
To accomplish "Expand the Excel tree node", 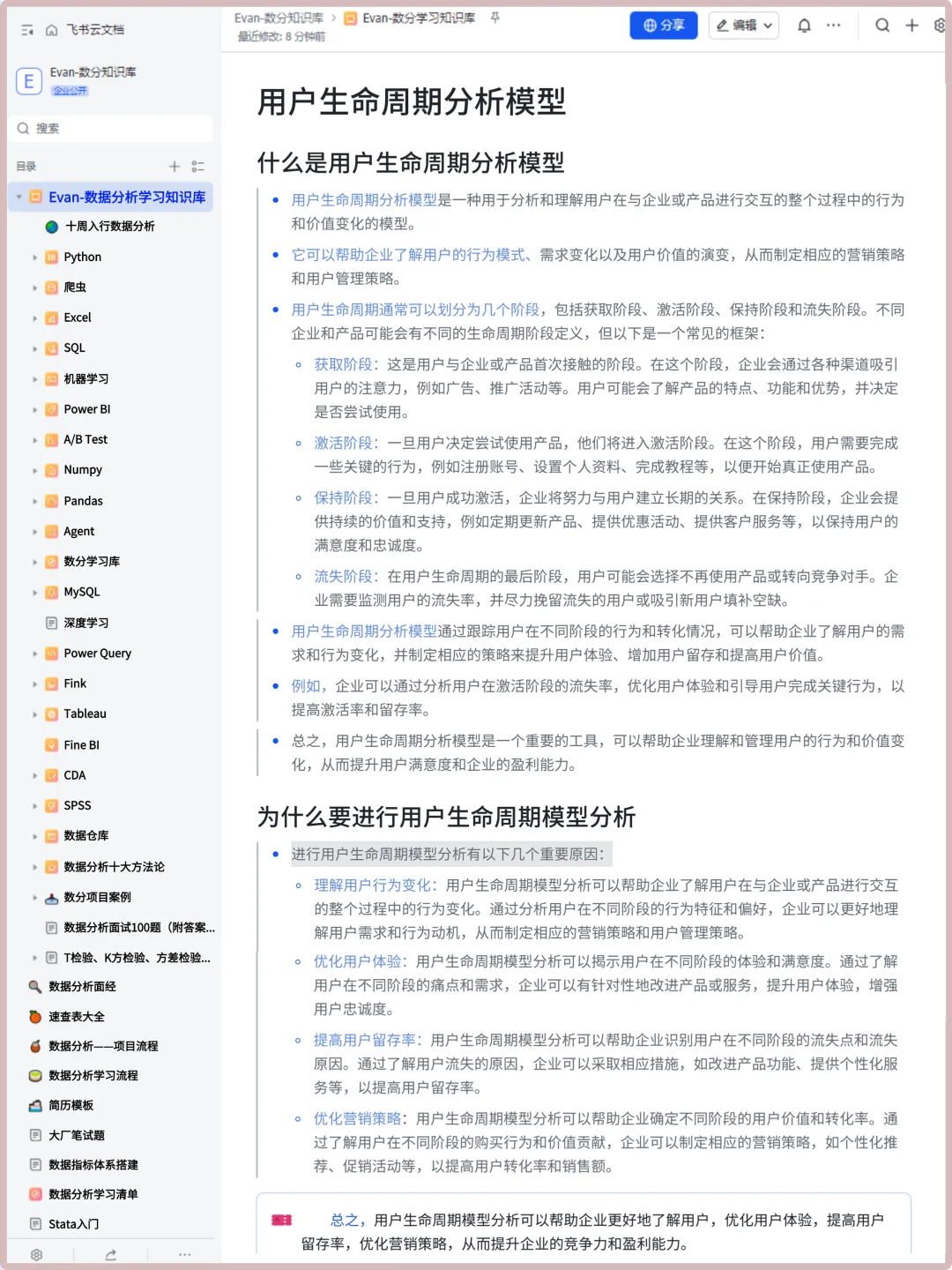I will [x=35, y=318].
